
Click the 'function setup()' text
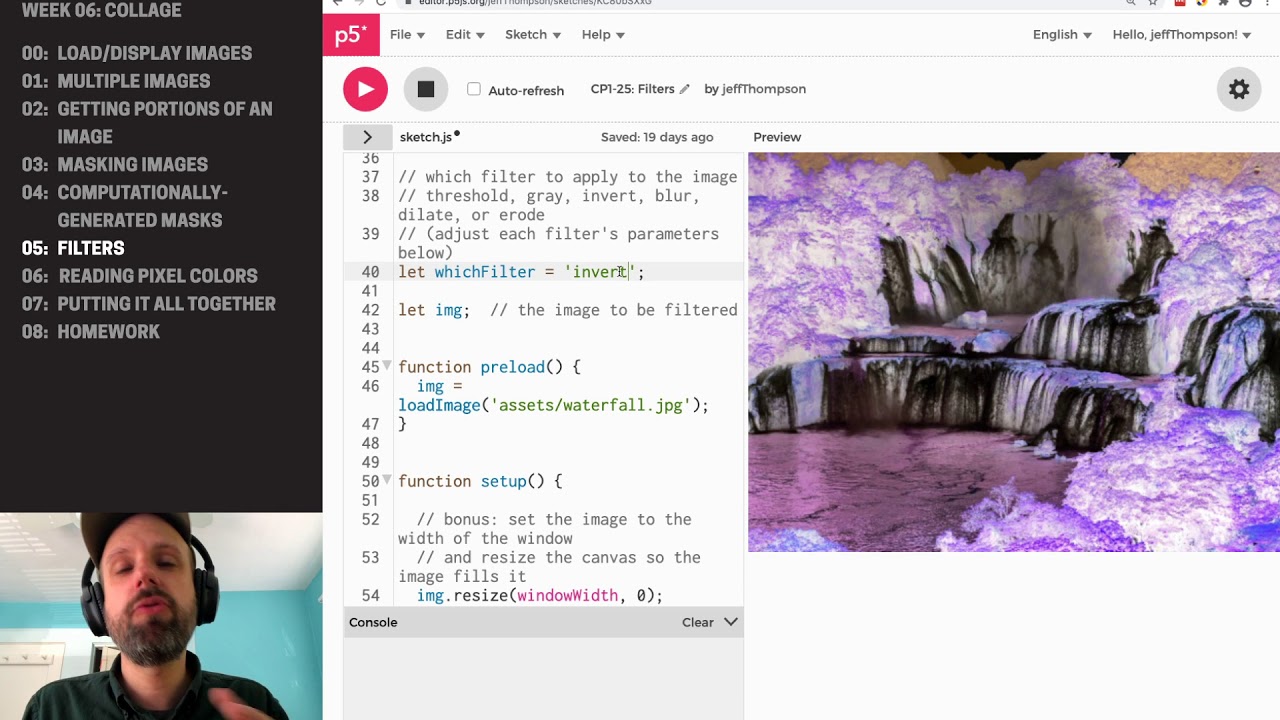[471, 481]
